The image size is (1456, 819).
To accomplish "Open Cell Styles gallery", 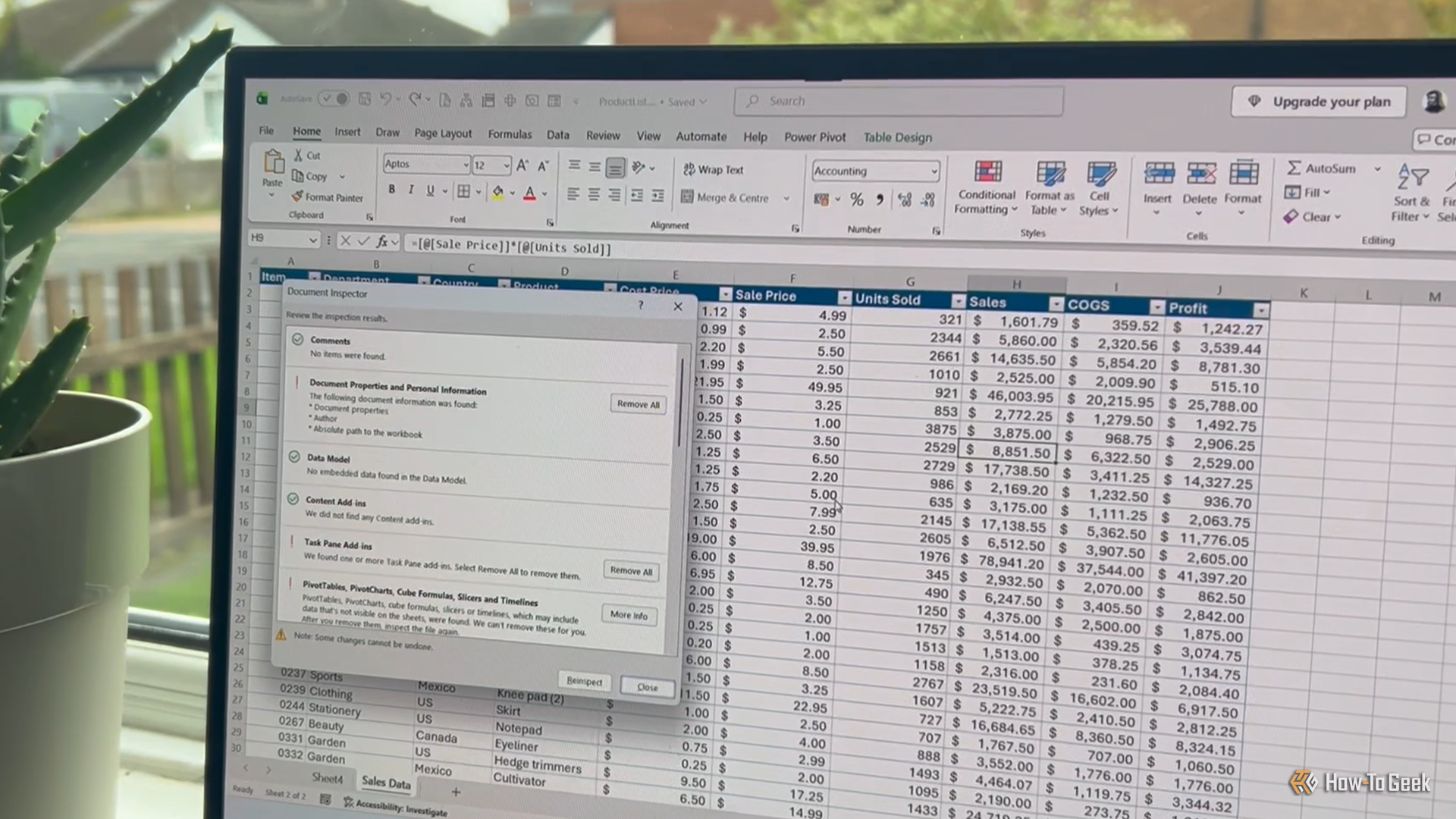I will click(1099, 188).
